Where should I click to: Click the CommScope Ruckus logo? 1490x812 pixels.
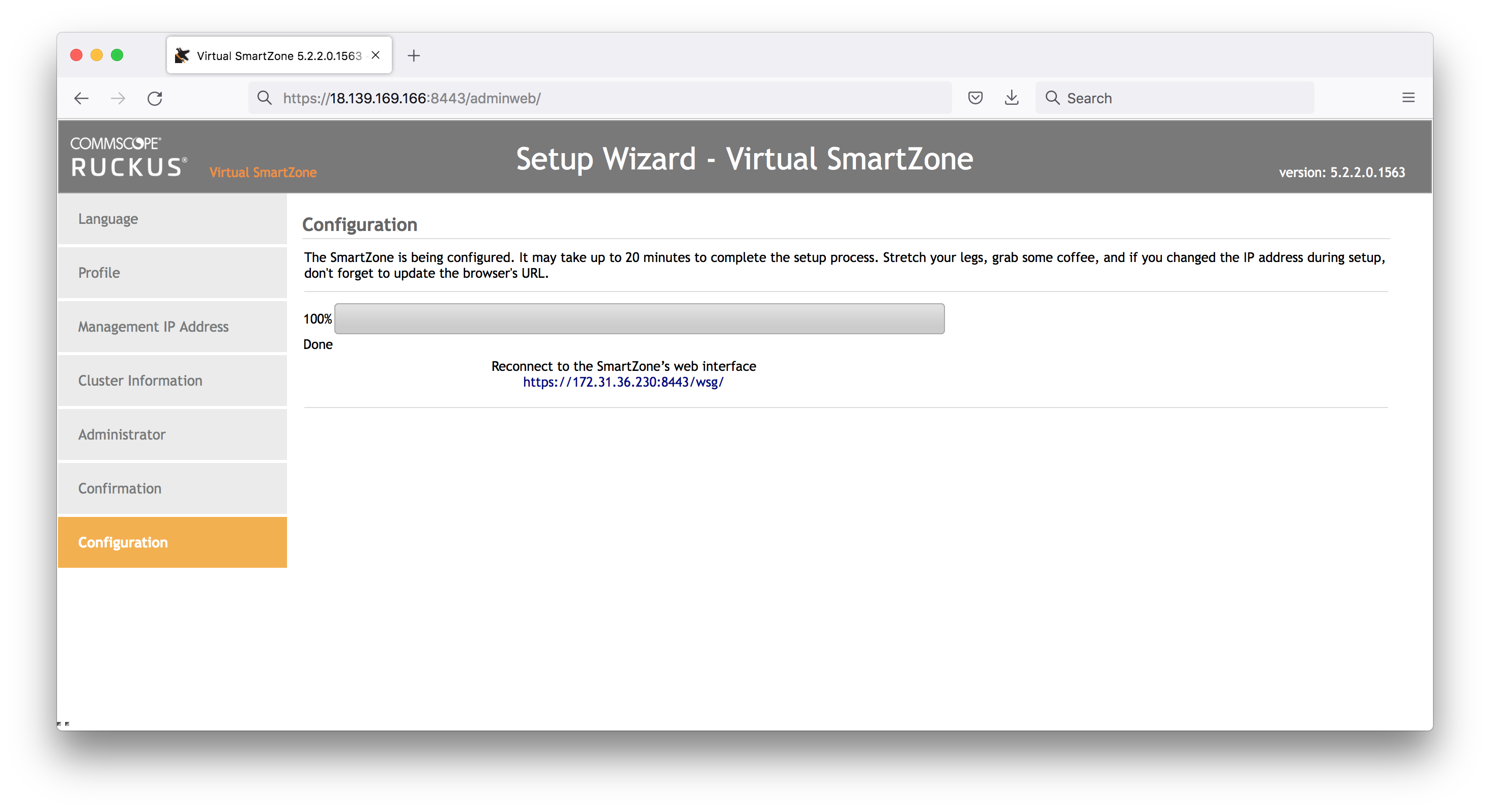coord(128,157)
